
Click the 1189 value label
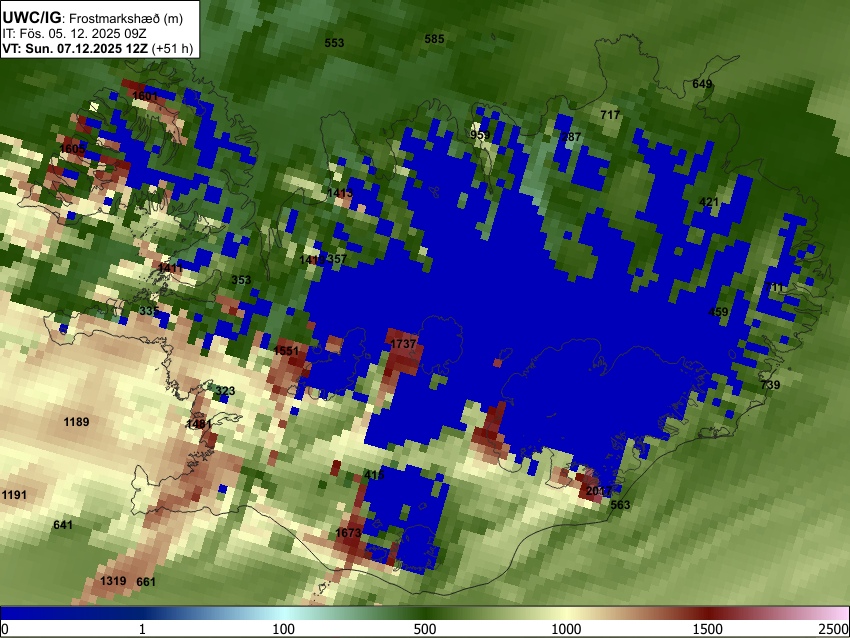coord(76,422)
